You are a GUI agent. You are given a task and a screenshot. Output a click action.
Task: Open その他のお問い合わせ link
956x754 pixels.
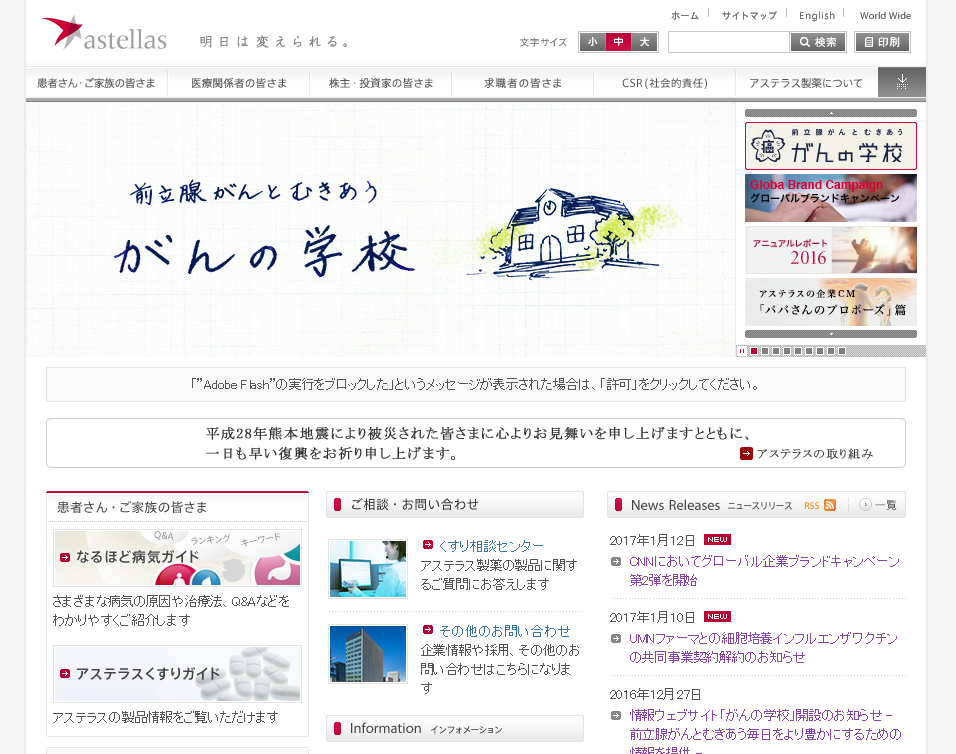(x=505, y=630)
